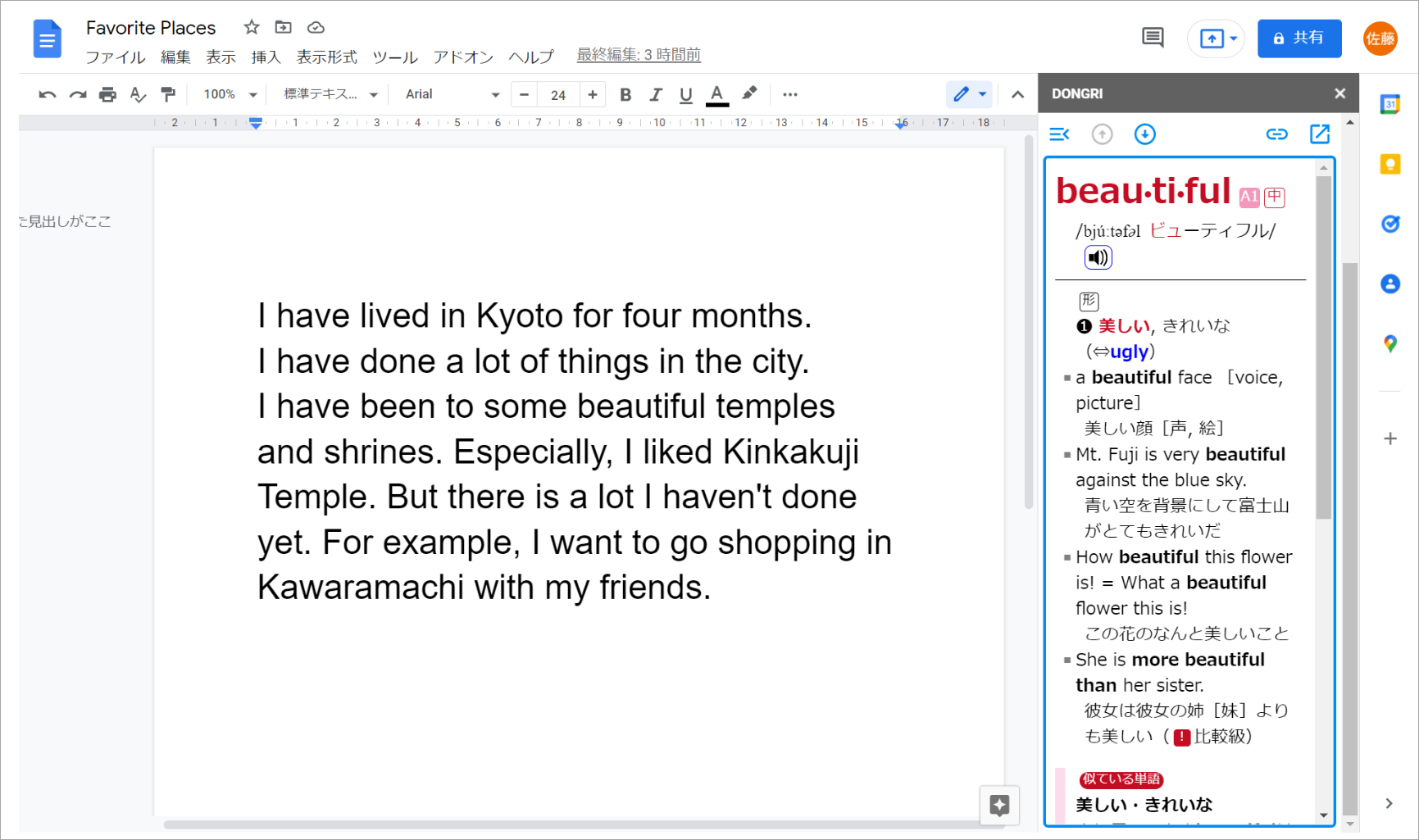Follow the ugly antonym link
Screen dimensions: 1419x840
[1130, 352]
